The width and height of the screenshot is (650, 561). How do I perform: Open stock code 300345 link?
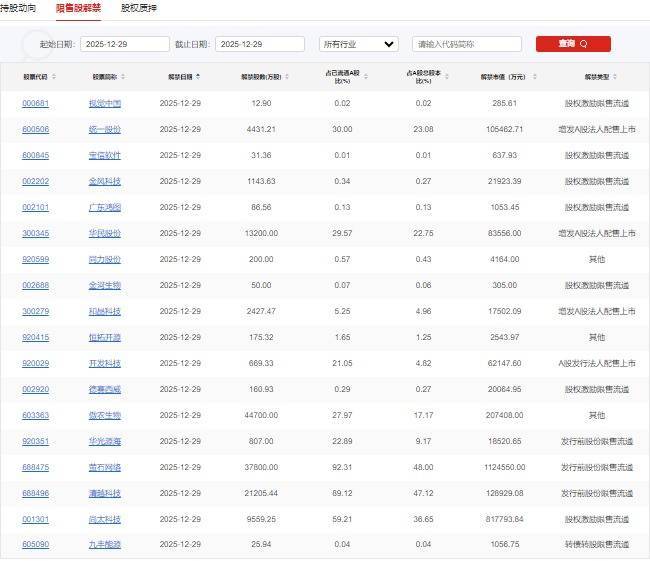point(35,233)
